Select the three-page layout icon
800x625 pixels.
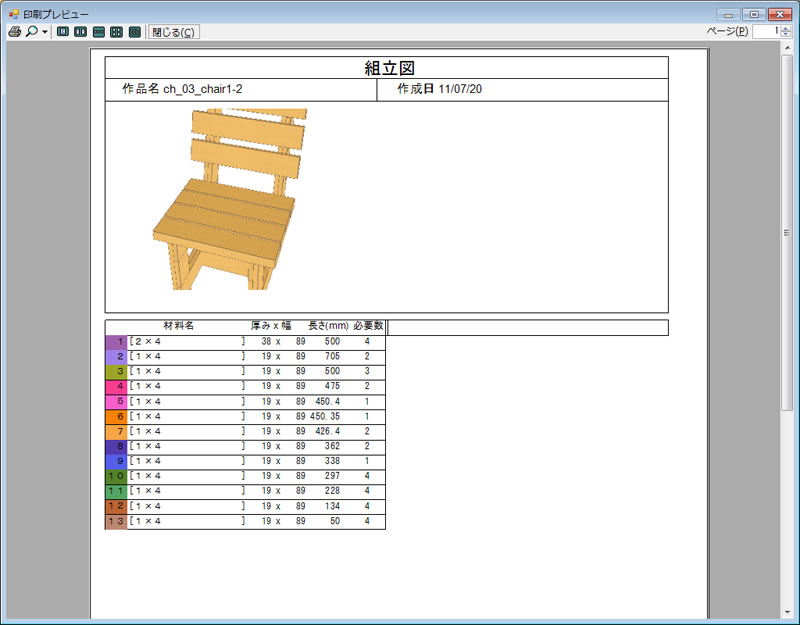(x=98, y=32)
